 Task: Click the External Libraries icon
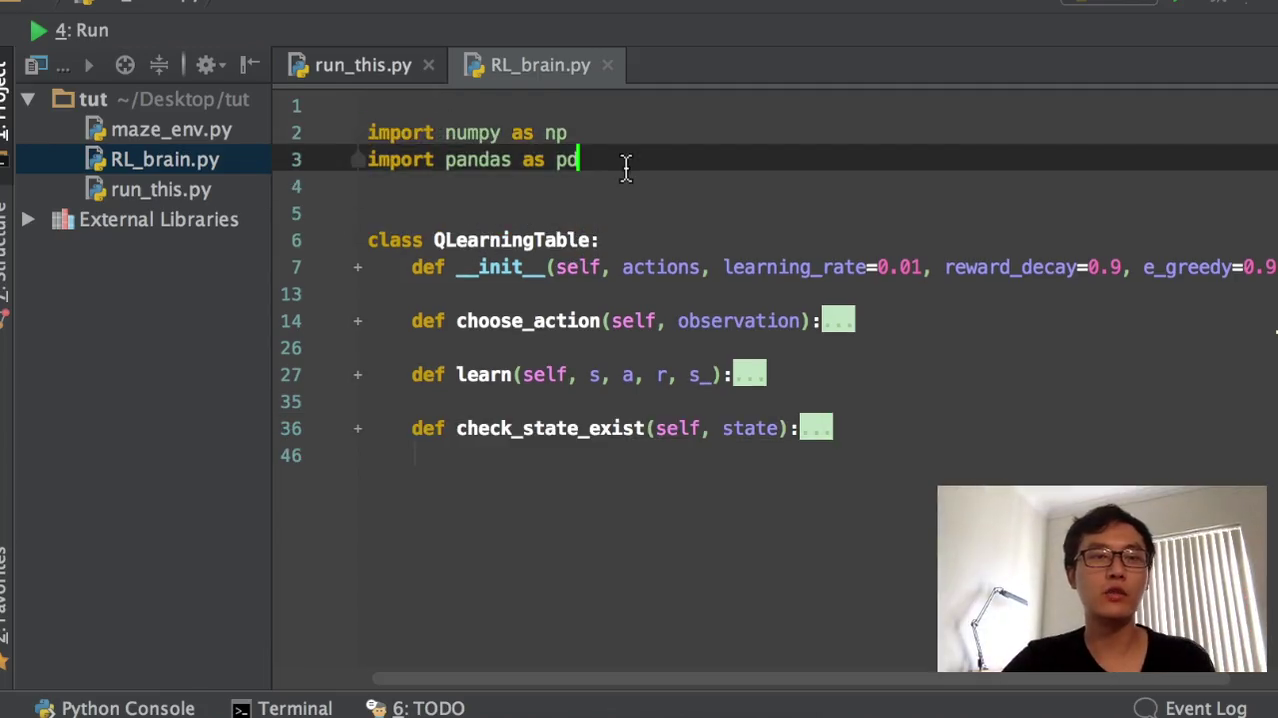(x=63, y=219)
